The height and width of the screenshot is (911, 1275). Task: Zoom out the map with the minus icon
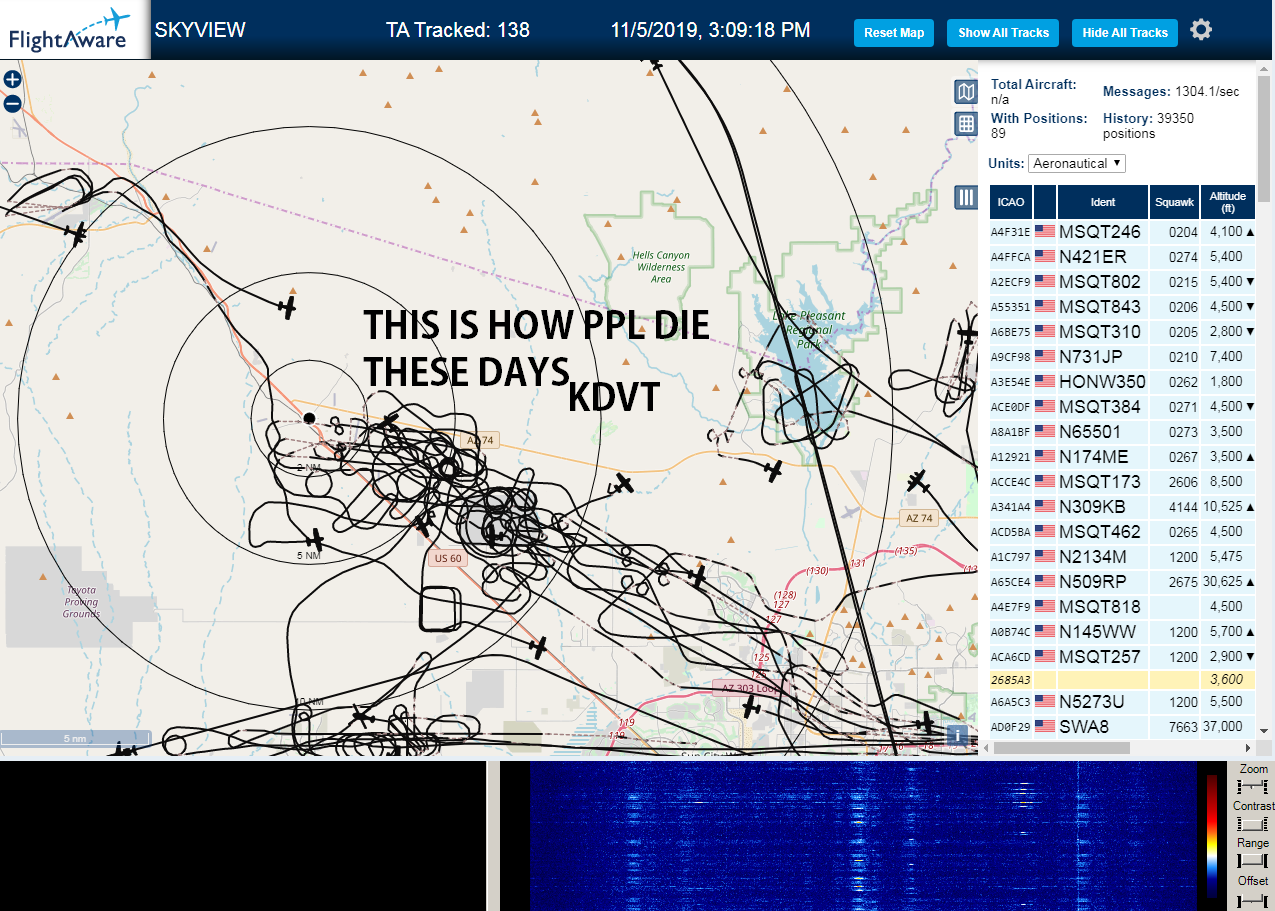(x=12, y=103)
